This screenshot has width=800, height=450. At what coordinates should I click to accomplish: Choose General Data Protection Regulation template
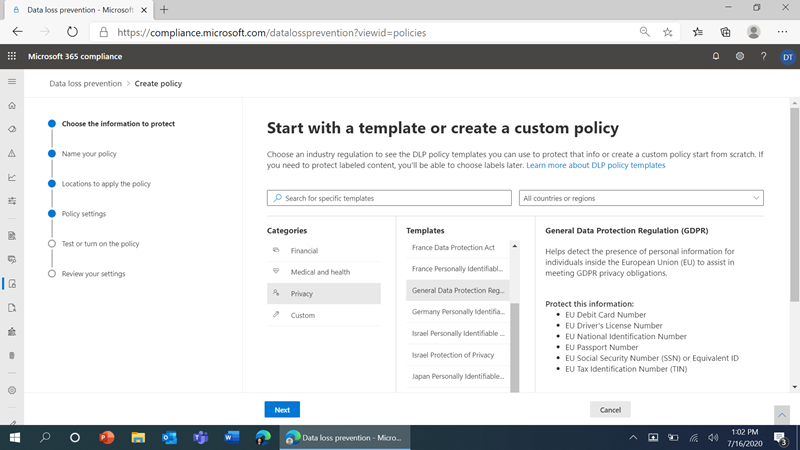point(458,290)
